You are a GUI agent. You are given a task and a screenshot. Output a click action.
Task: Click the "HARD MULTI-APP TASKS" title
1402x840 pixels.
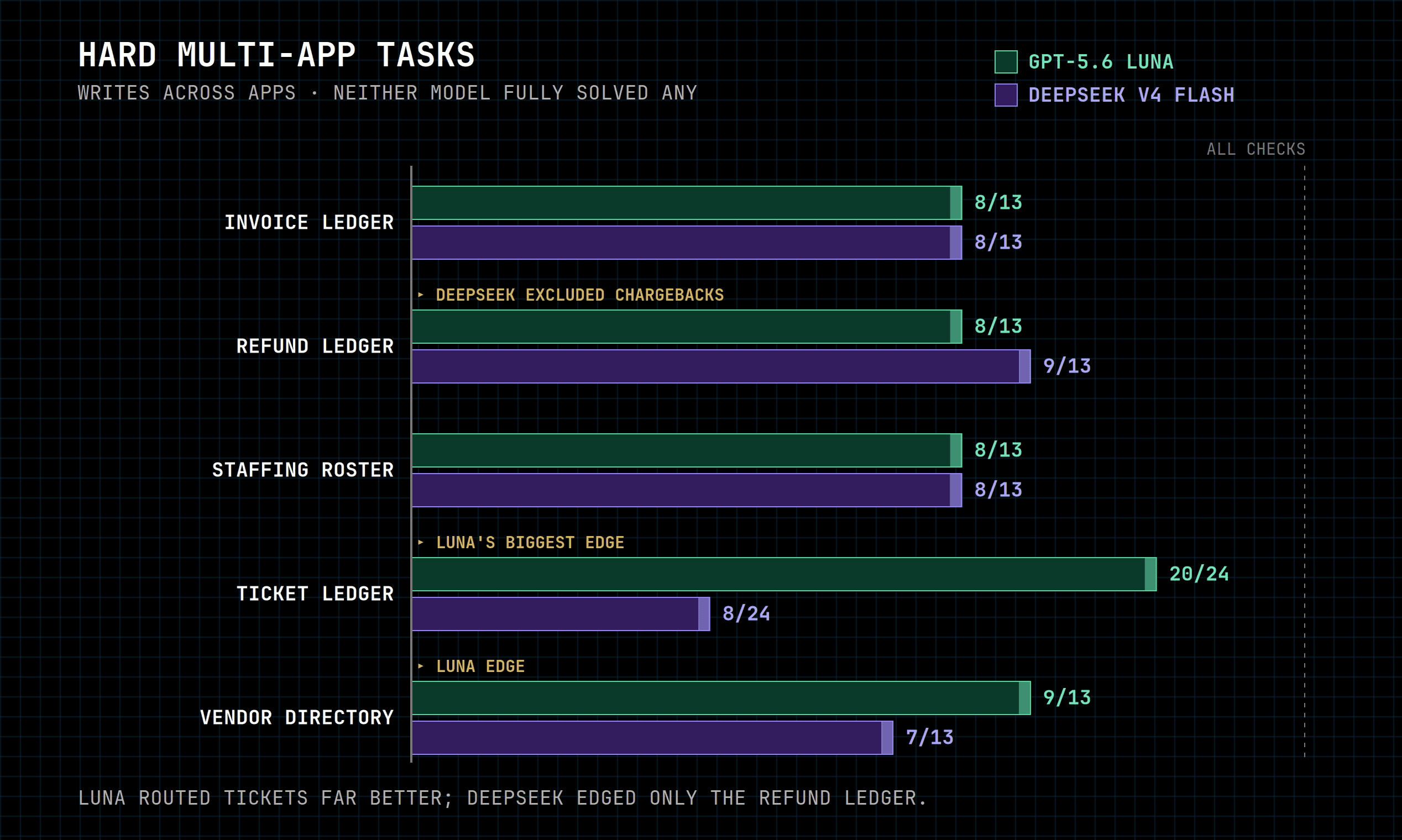point(276,55)
